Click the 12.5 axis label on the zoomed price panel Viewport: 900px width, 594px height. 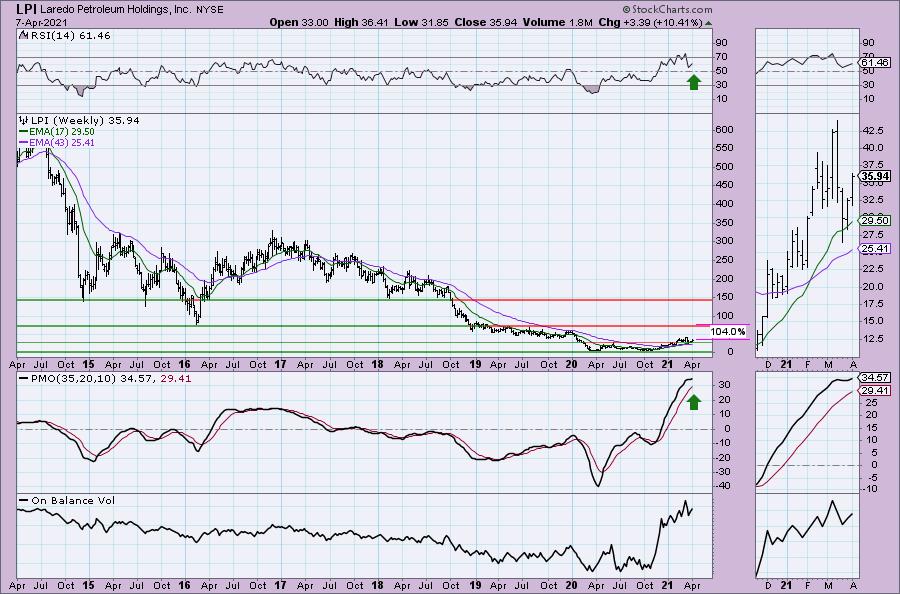872,339
